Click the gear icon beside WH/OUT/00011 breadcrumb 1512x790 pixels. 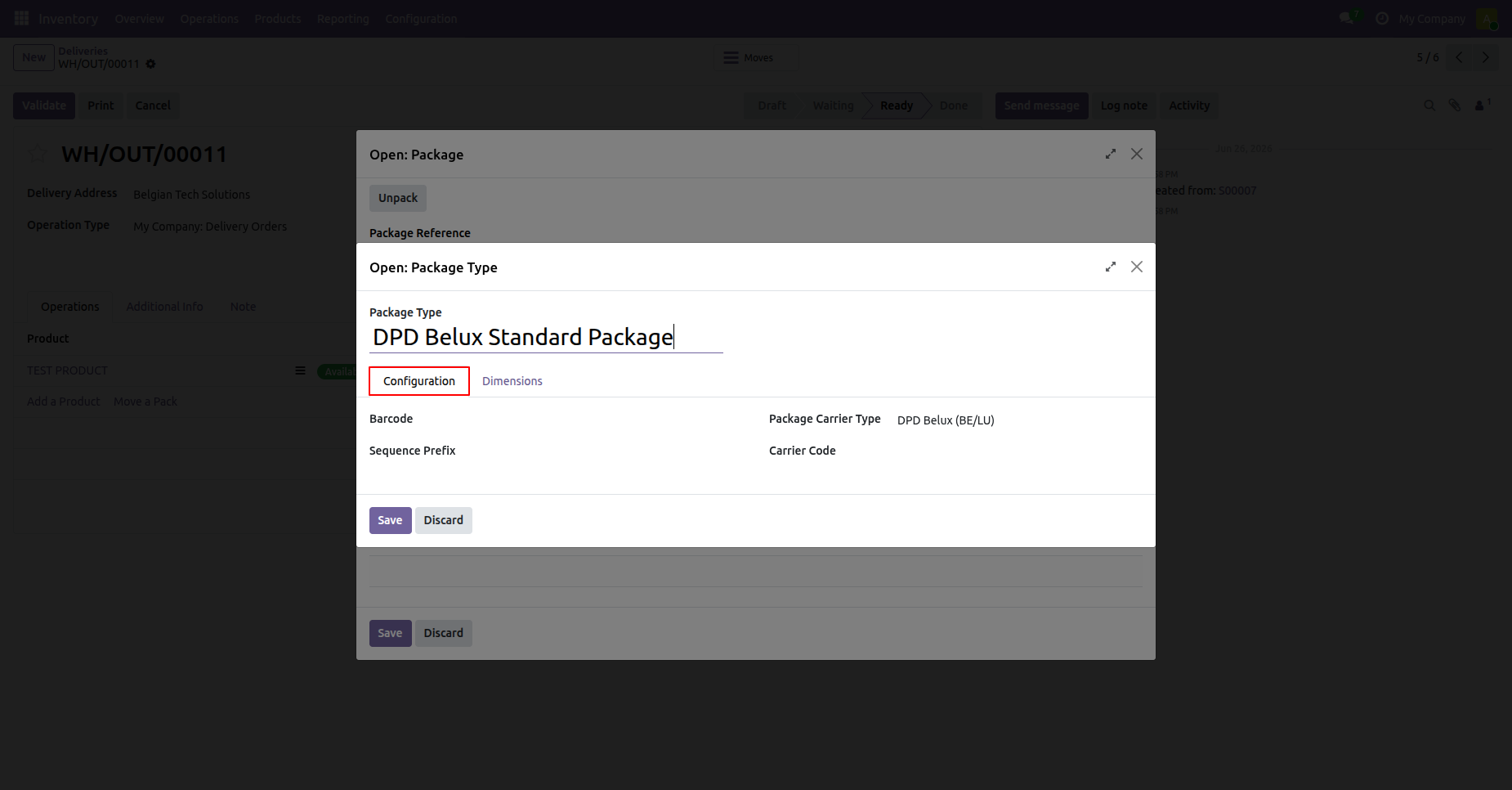tap(150, 64)
